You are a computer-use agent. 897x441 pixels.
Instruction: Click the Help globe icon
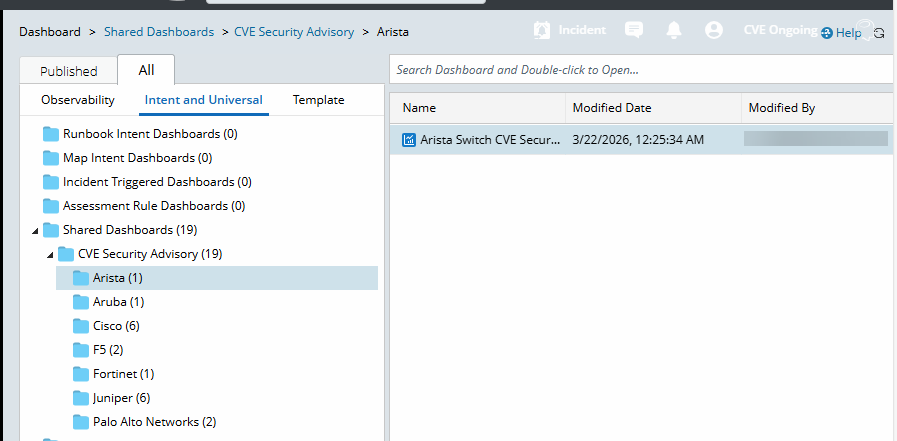point(827,33)
